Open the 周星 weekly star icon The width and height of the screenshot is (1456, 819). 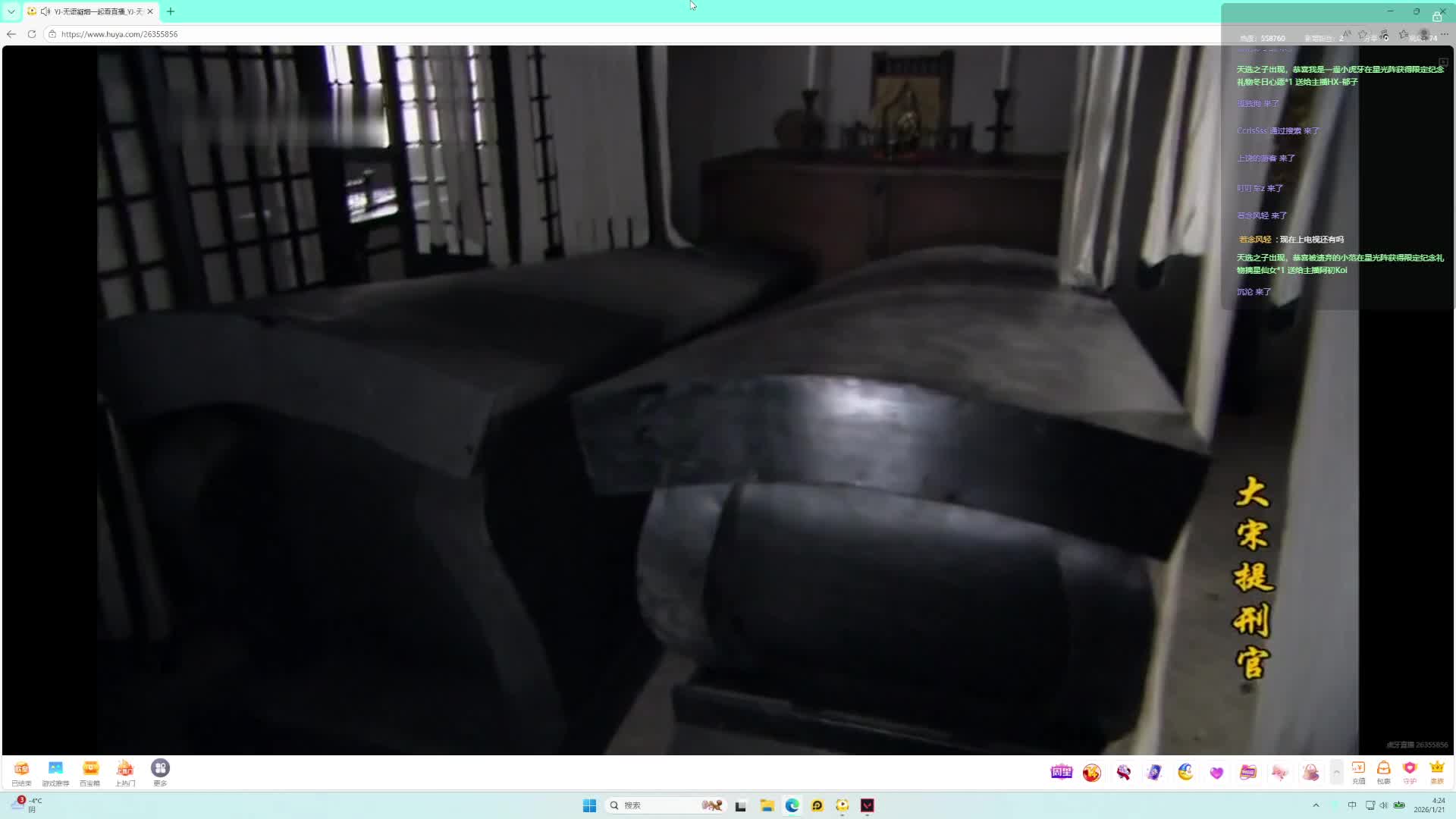coord(1061,773)
